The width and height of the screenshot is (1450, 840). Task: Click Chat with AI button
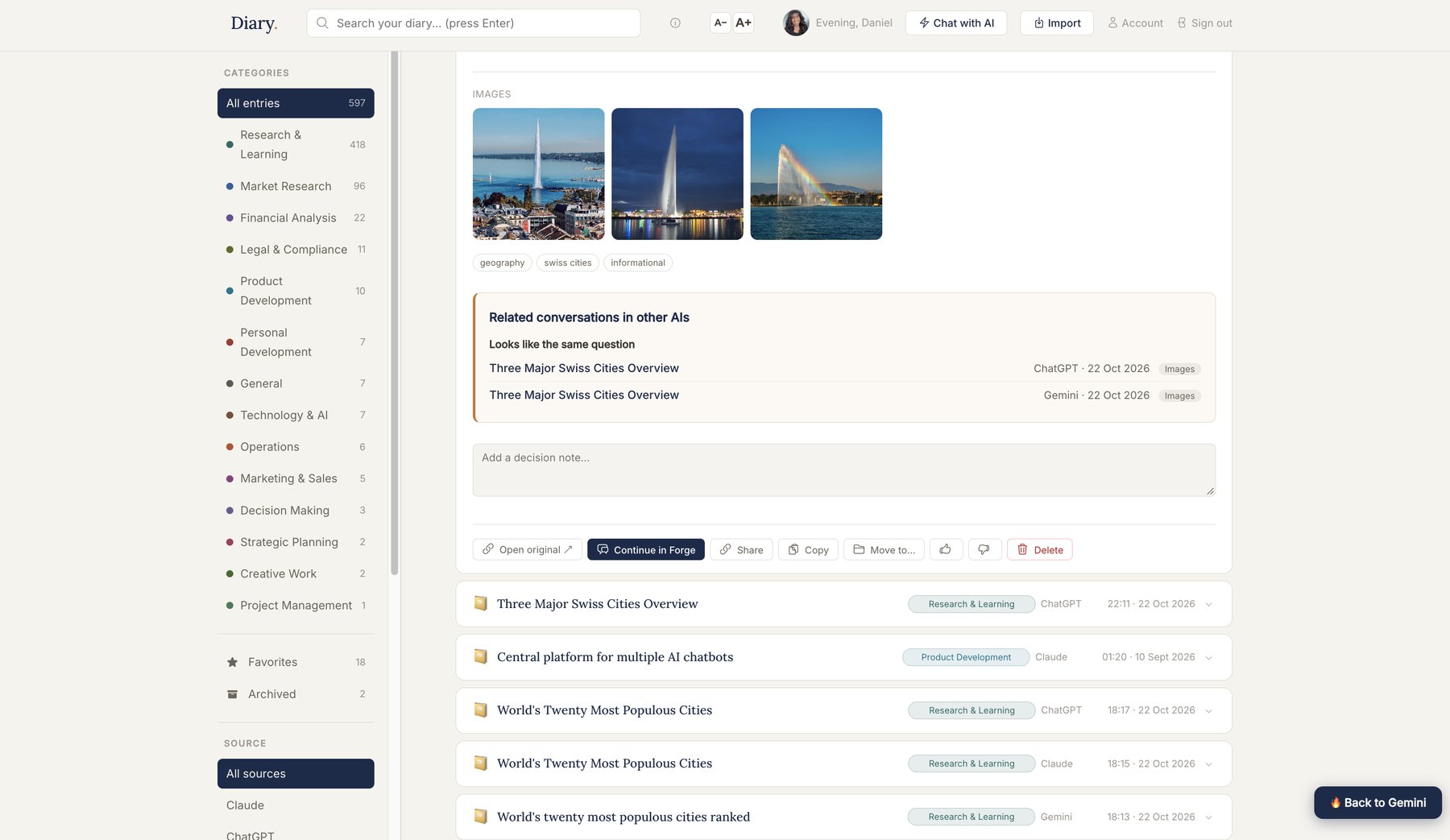[956, 23]
